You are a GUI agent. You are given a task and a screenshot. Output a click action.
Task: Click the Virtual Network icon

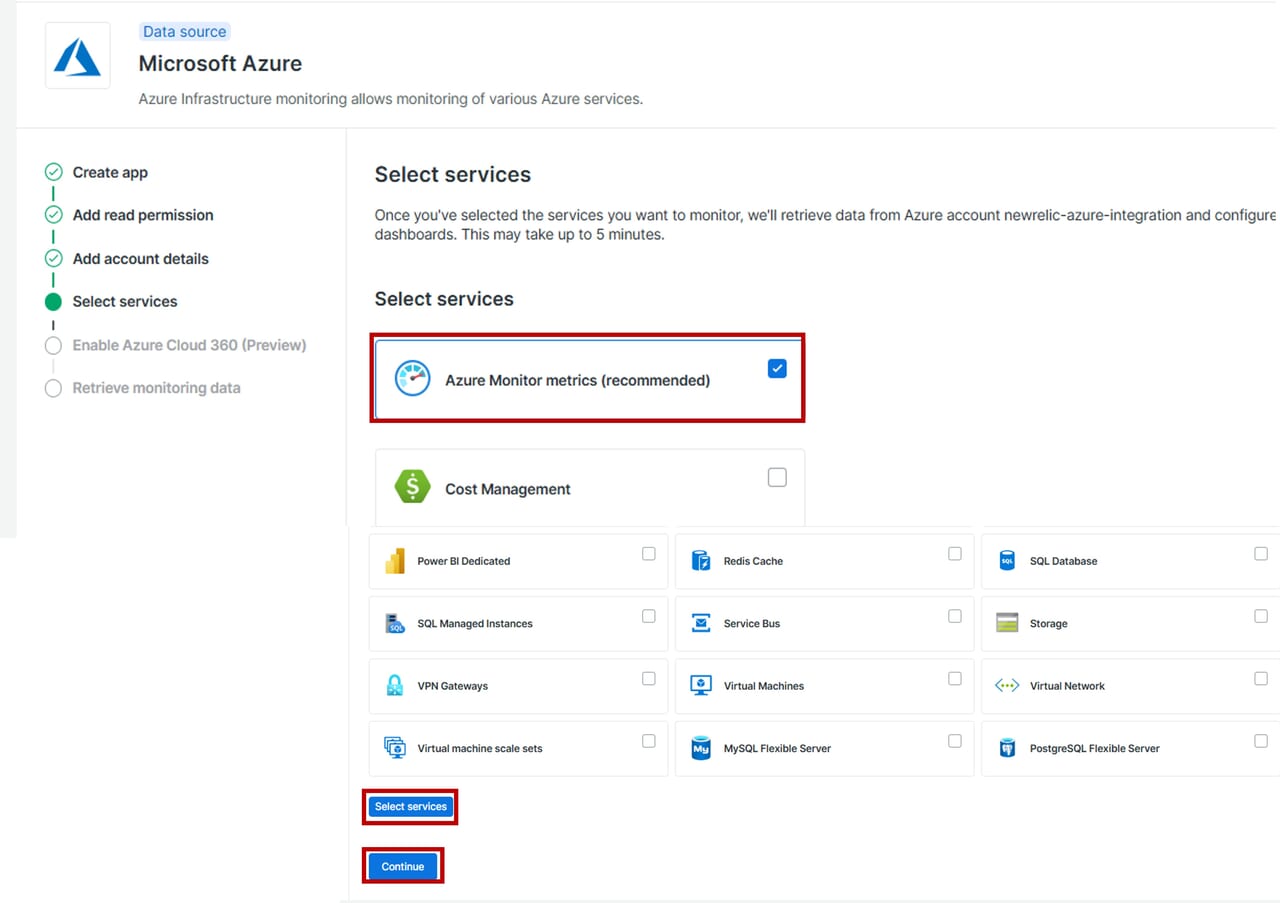click(x=1007, y=686)
